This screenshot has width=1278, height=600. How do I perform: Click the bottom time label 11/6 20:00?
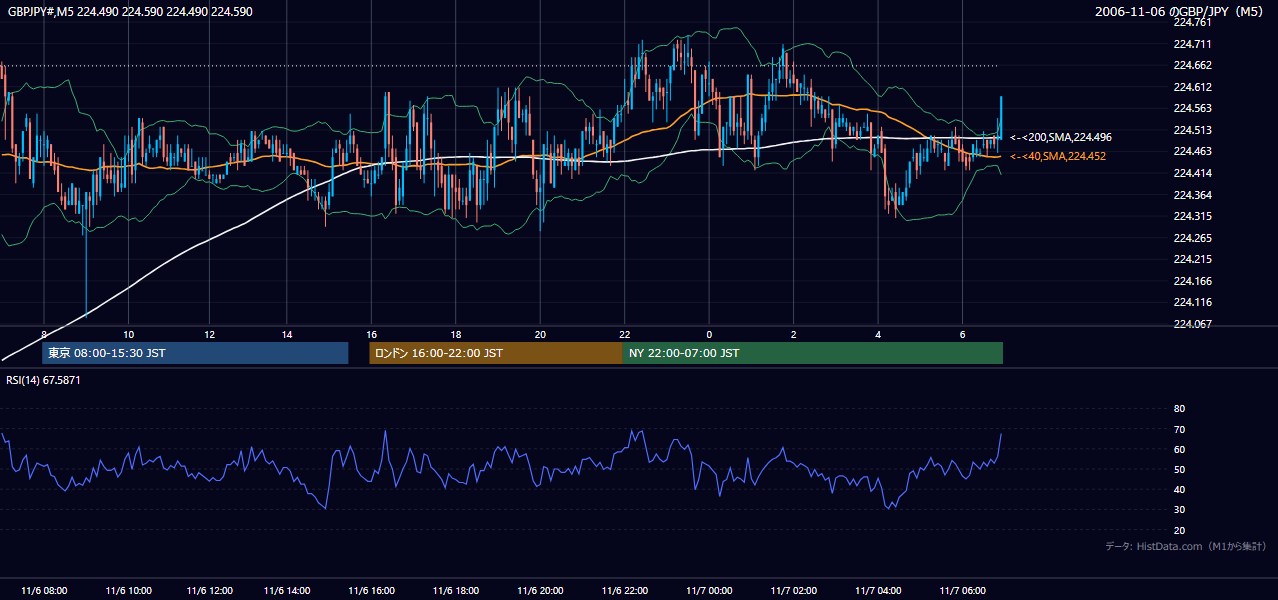541,591
